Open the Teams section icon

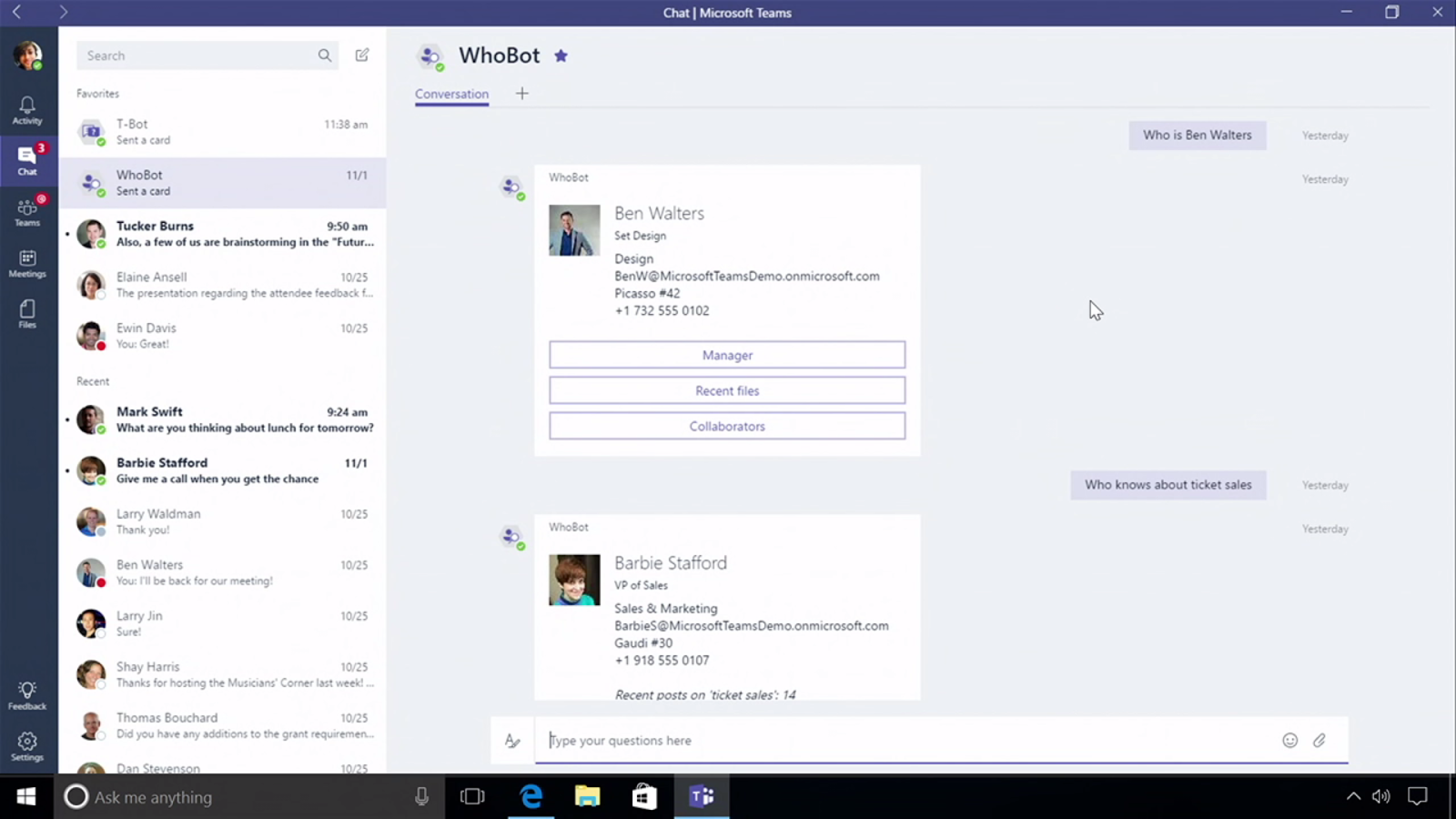[27, 212]
